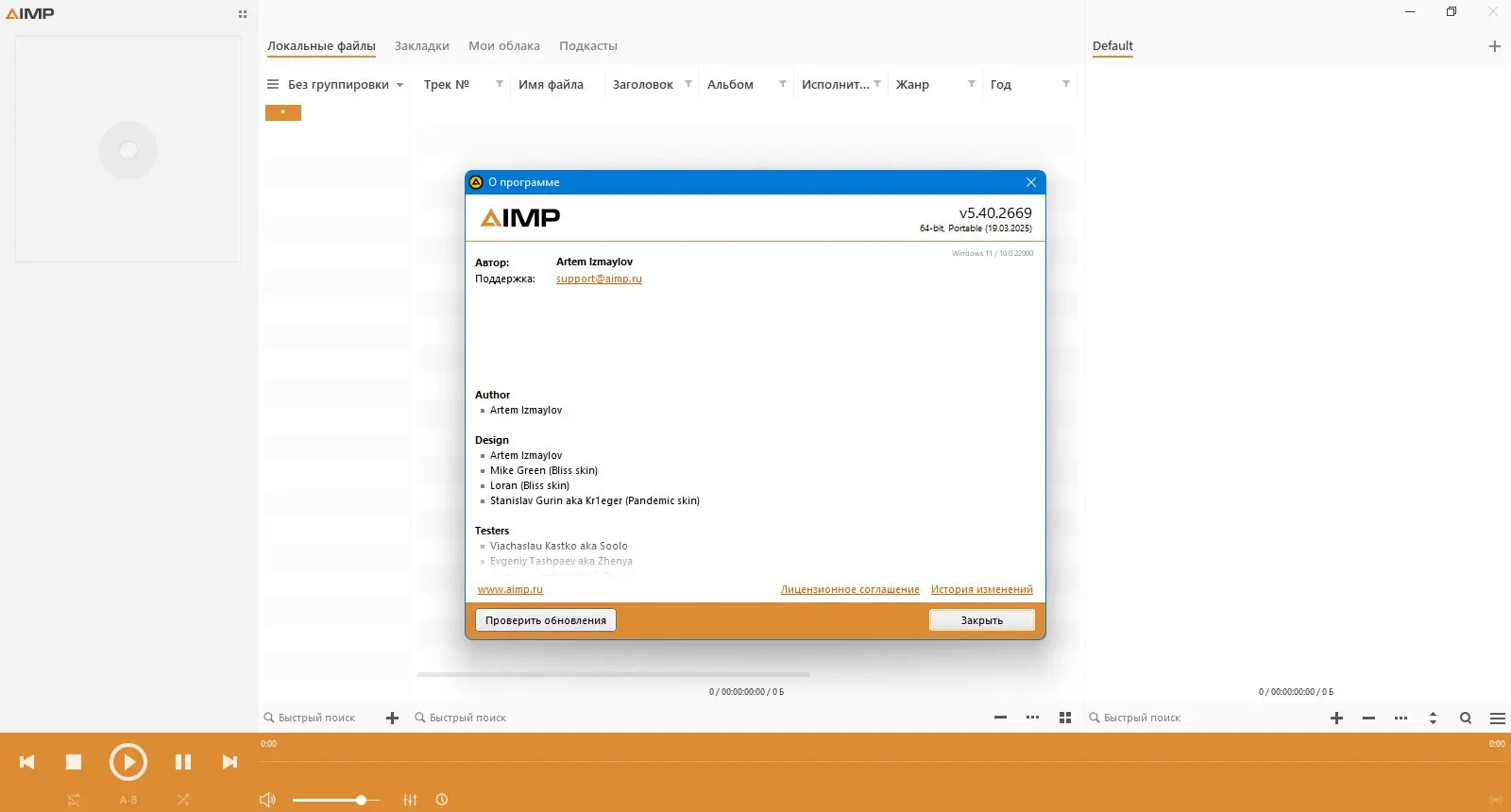Open the Подкасты tab
The height and width of the screenshot is (812, 1511).
tap(588, 45)
